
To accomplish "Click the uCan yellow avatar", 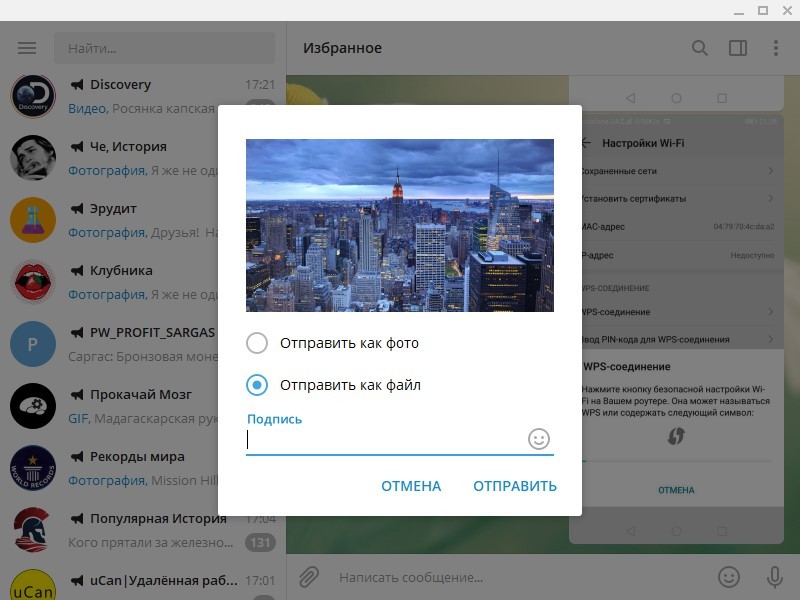I will [33, 586].
